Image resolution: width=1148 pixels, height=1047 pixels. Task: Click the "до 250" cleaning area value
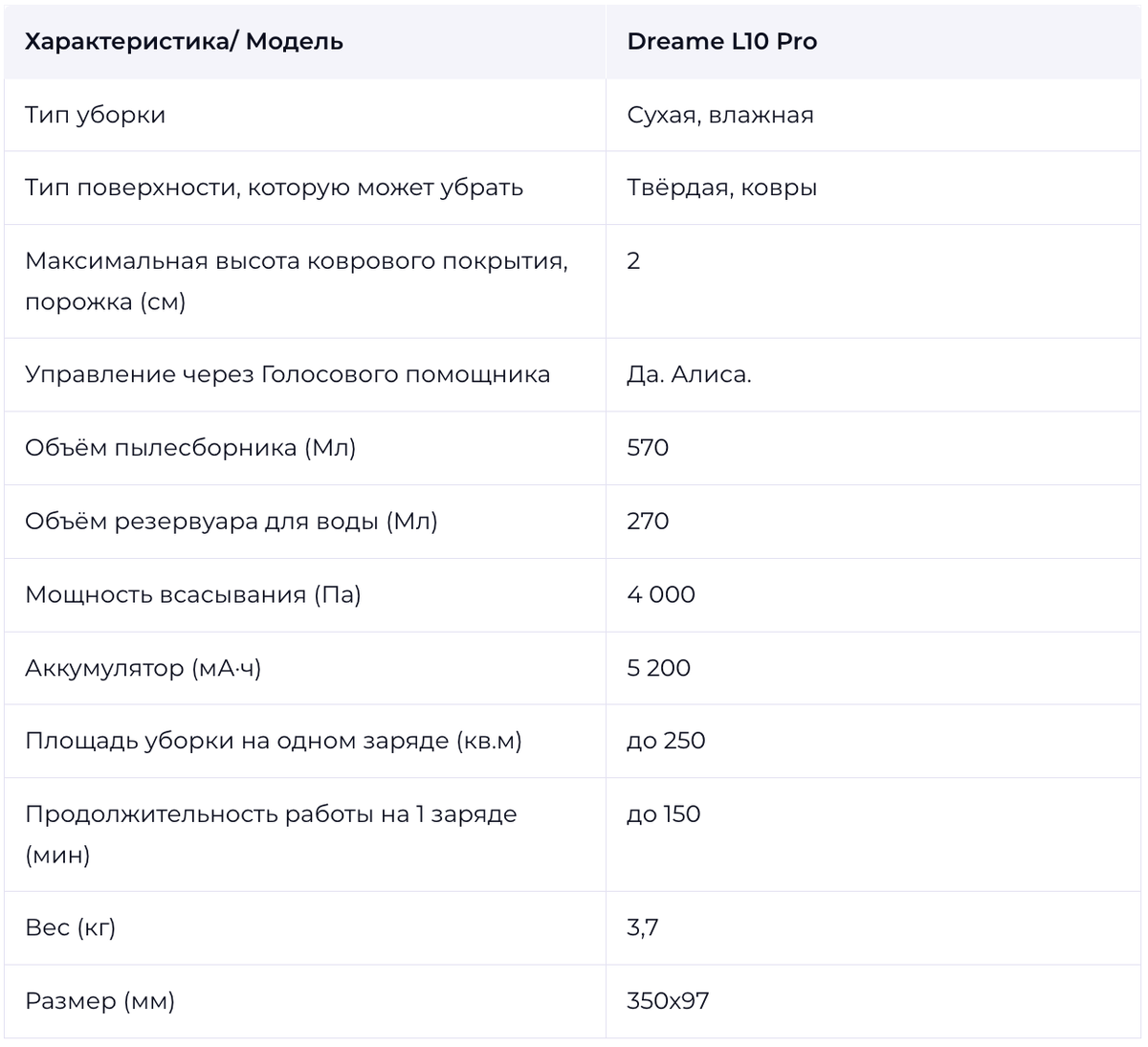click(666, 741)
